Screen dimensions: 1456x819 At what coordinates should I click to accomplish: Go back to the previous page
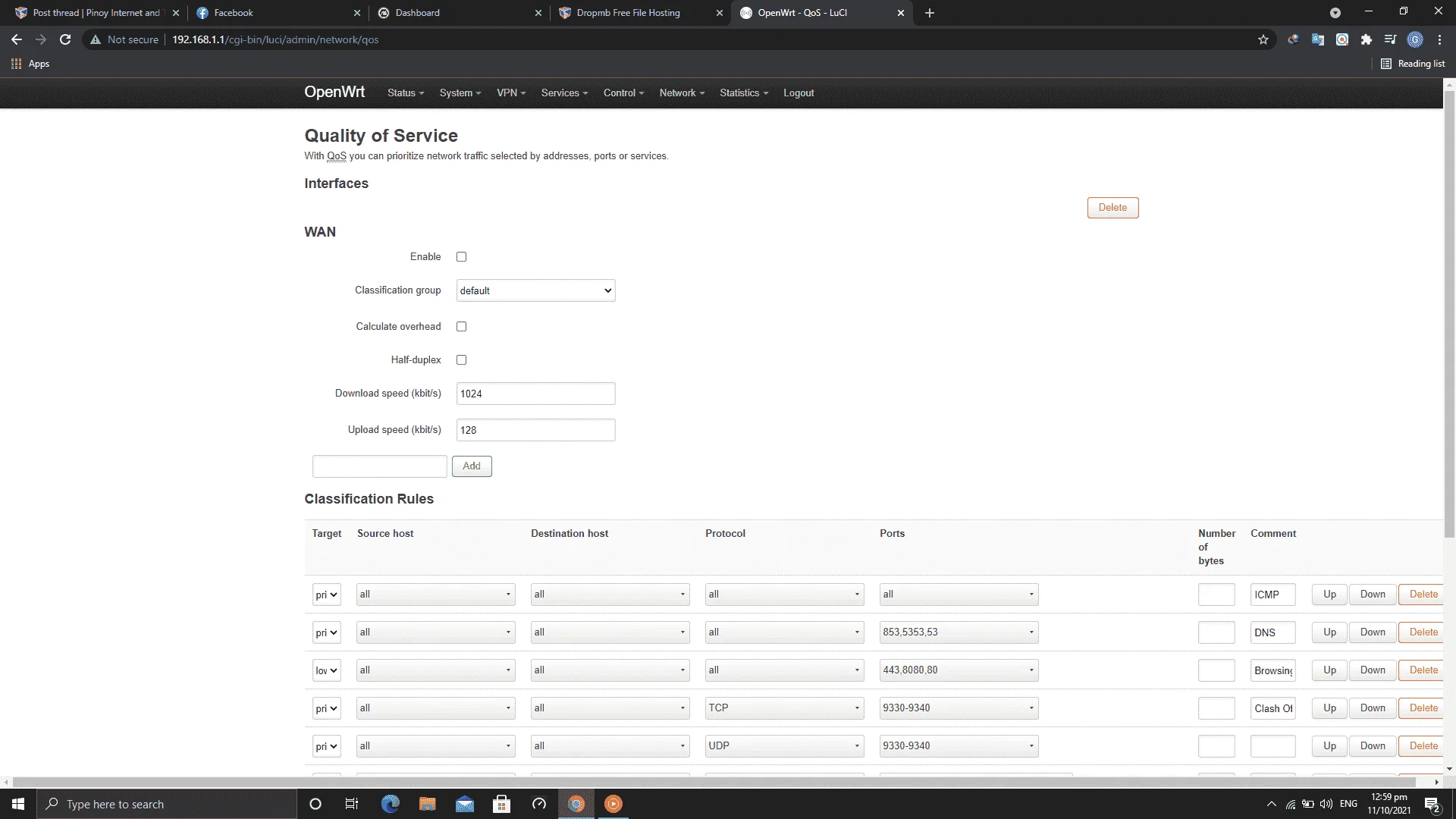tap(17, 39)
